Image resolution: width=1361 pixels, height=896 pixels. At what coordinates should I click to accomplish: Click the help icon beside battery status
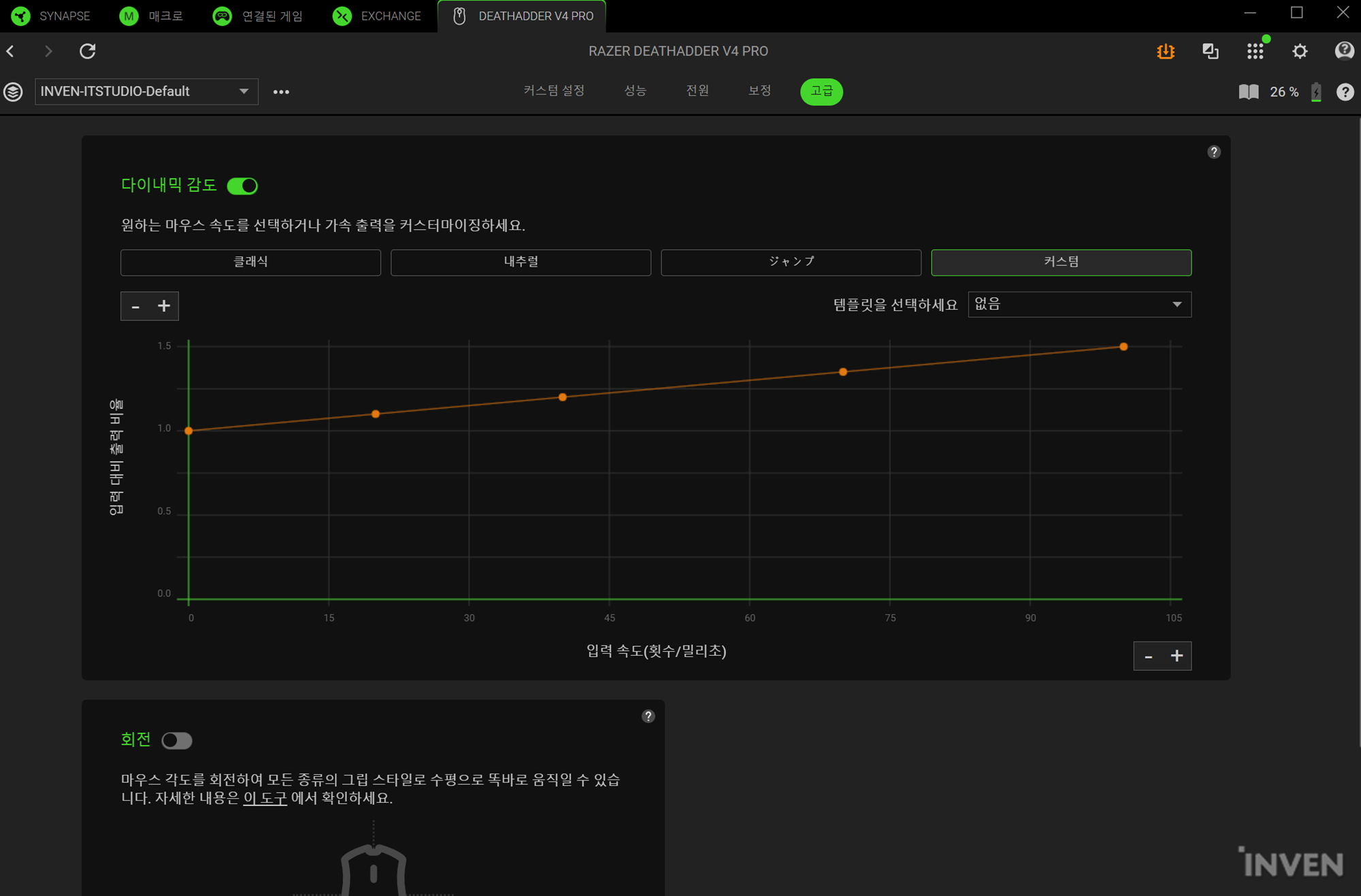click(x=1345, y=92)
